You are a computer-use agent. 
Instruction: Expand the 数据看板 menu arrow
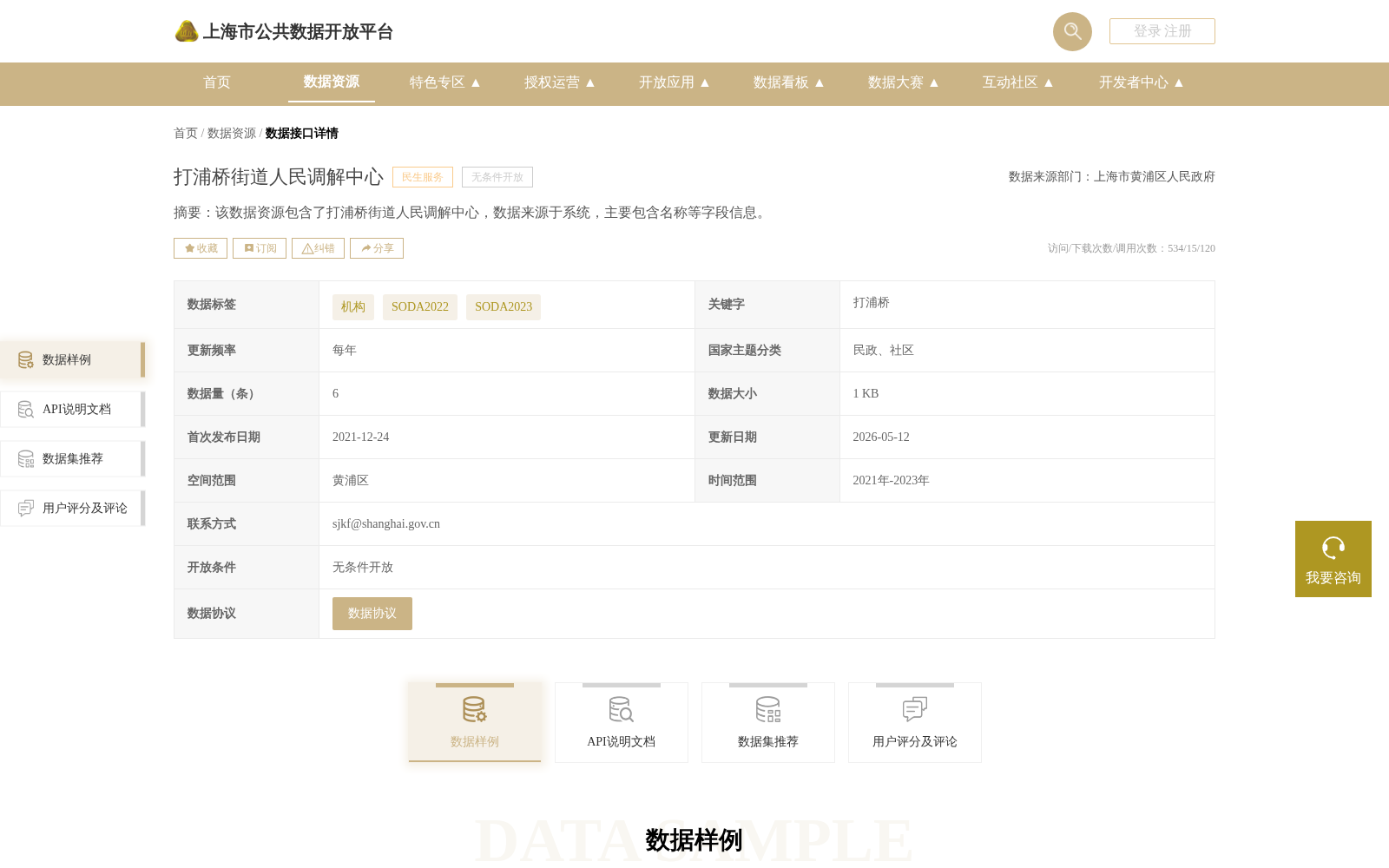click(x=820, y=82)
